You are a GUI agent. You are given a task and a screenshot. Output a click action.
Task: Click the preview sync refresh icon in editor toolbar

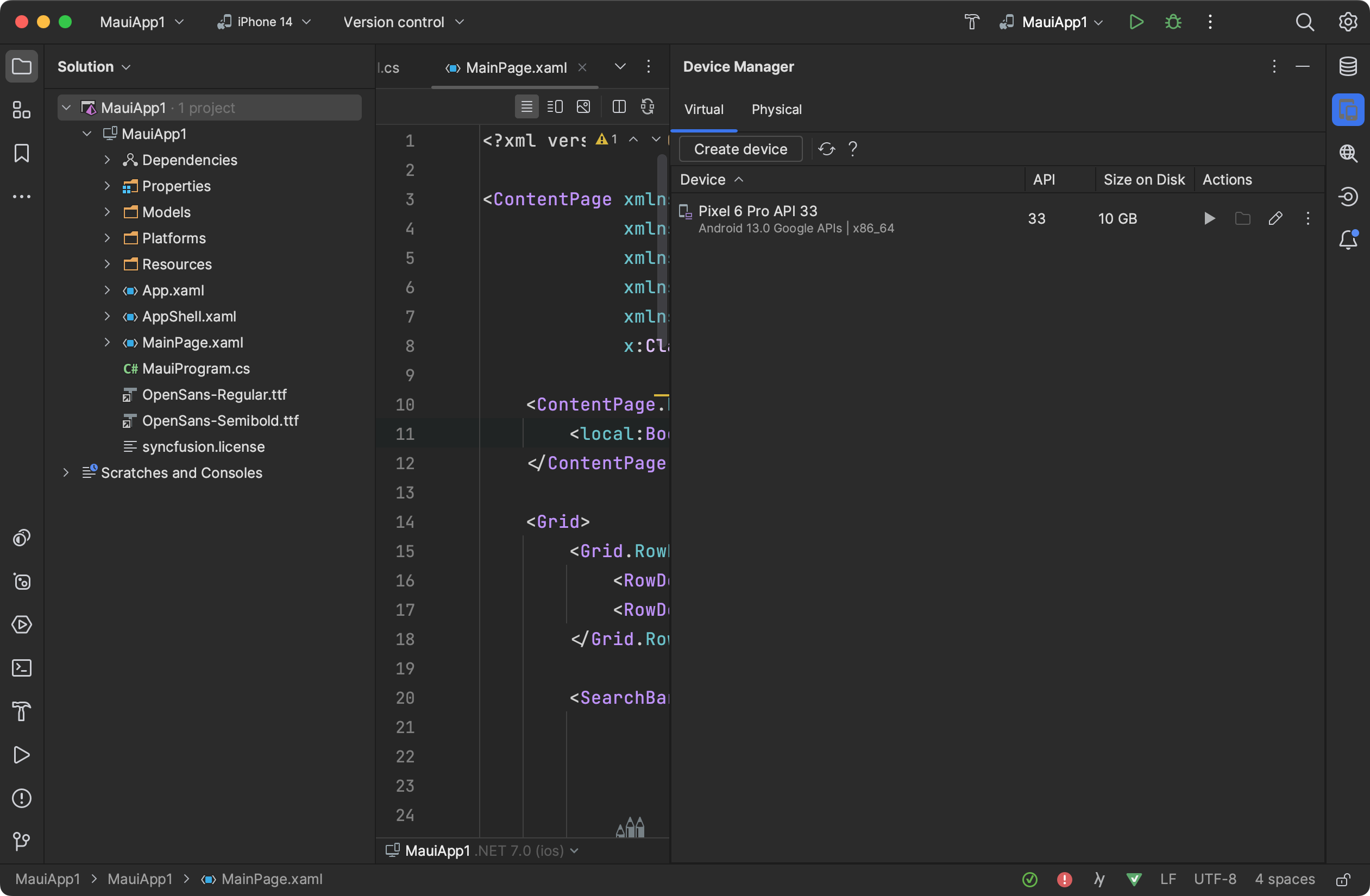coord(648,106)
